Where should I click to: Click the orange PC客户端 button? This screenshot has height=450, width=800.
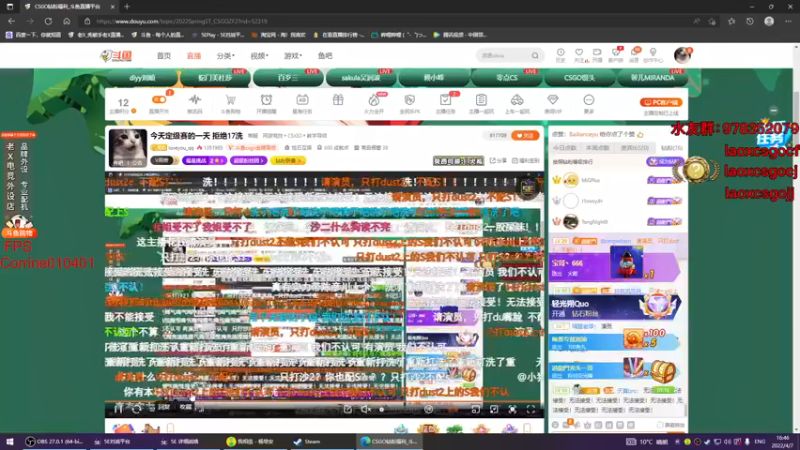point(661,102)
